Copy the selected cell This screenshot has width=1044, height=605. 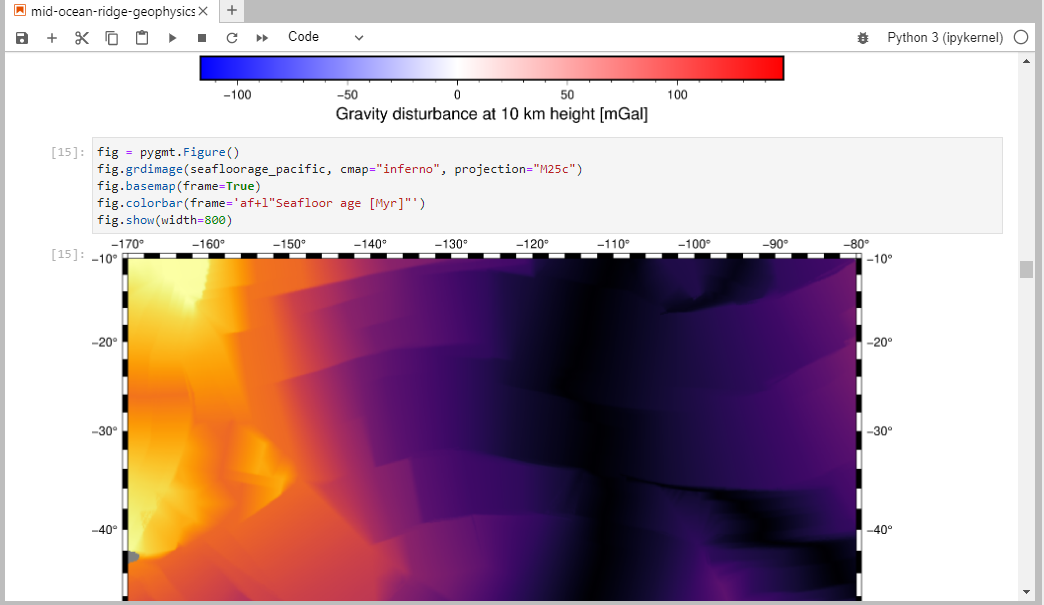click(x=112, y=38)
